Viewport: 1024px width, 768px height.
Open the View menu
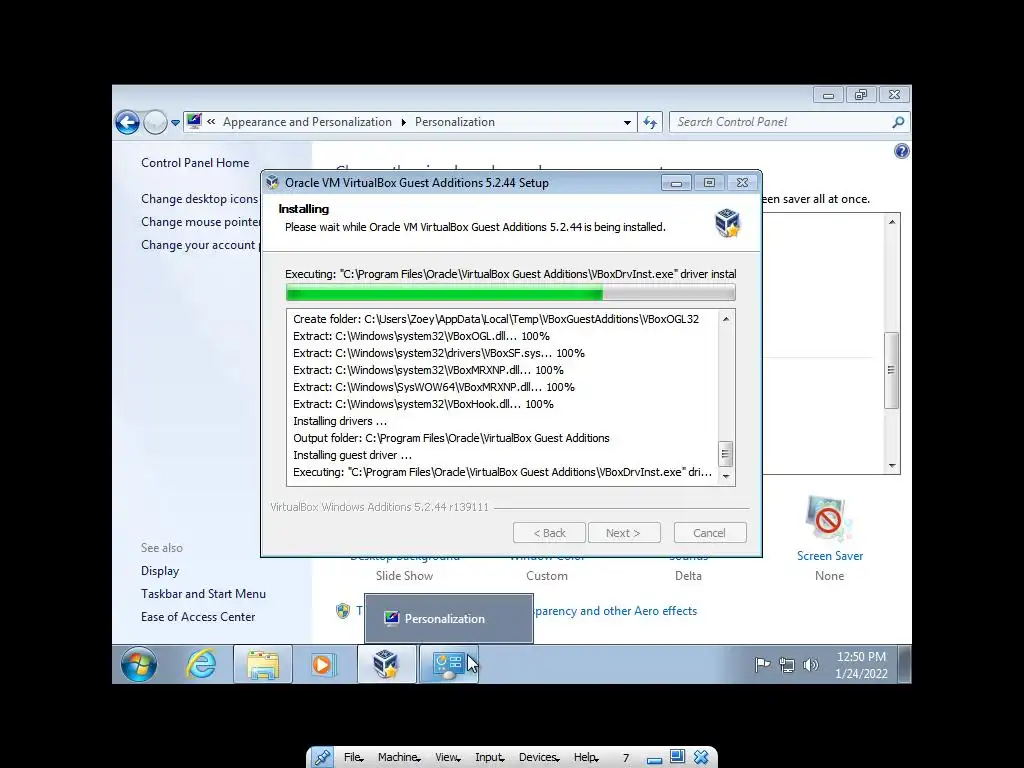click(447, 757)
